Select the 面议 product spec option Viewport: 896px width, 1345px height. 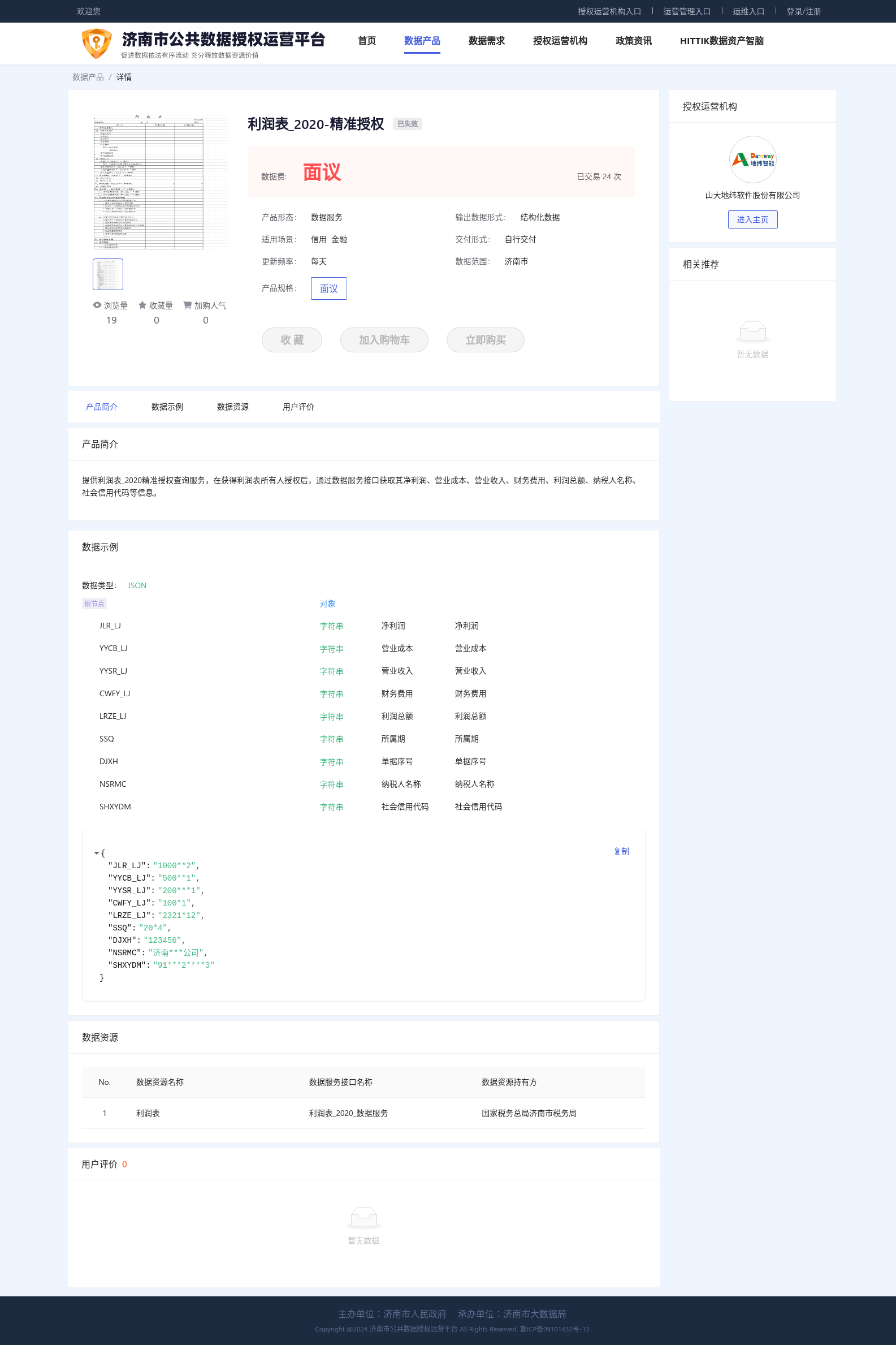(x=328, y=288)
